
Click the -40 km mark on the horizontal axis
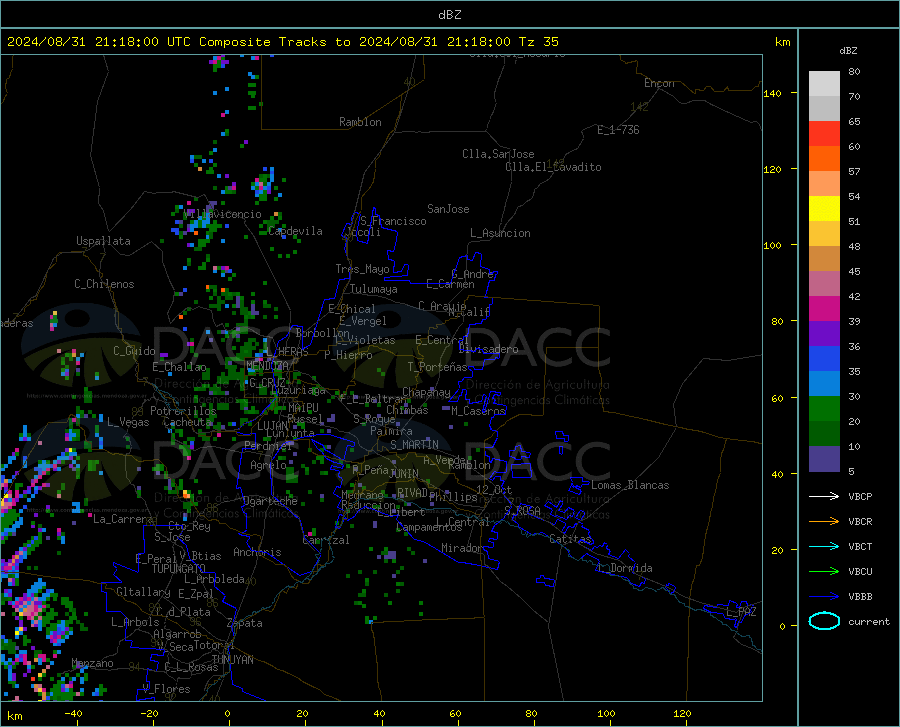[x=73, y=713]
